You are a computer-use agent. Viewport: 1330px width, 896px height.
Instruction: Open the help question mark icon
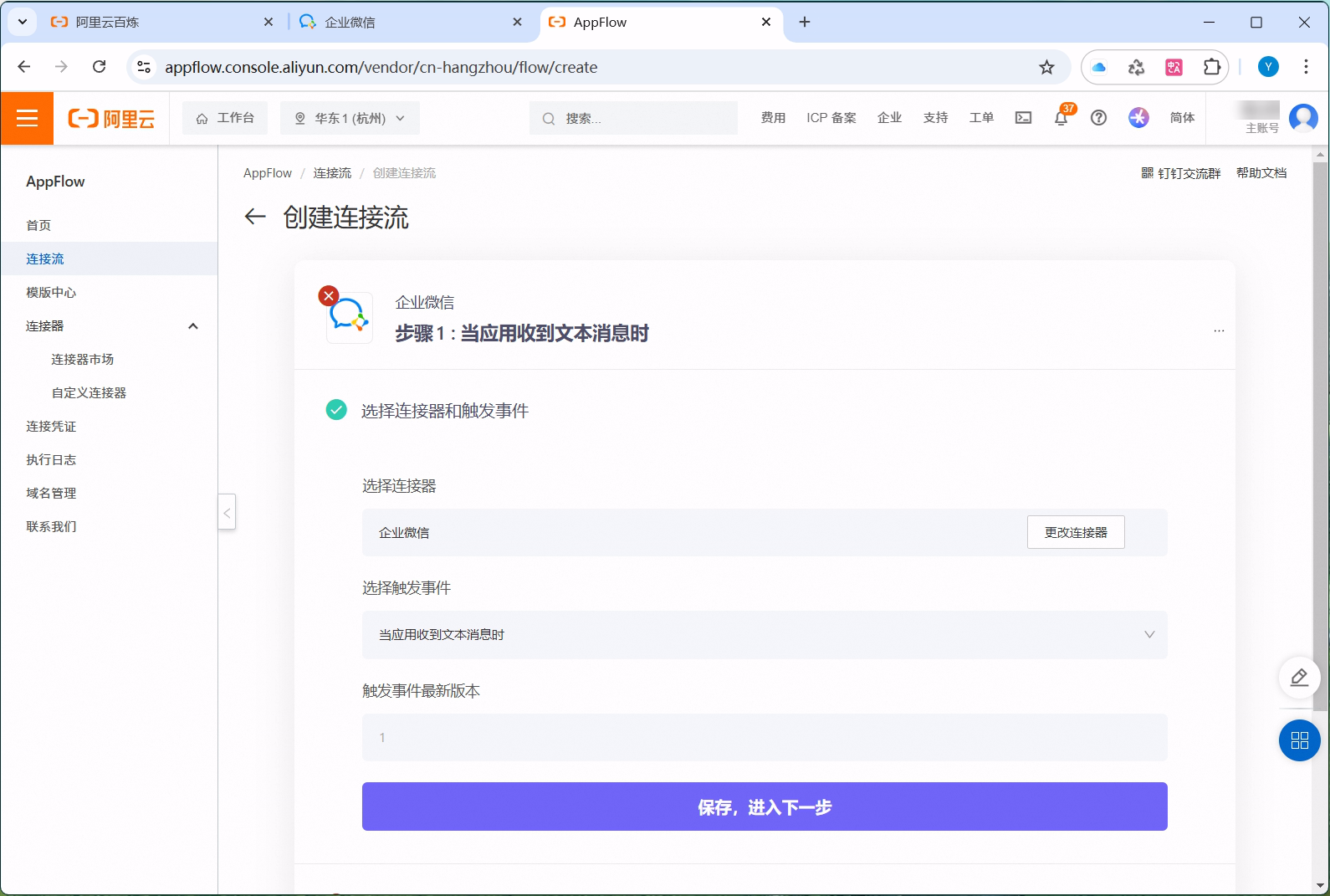1099,118
